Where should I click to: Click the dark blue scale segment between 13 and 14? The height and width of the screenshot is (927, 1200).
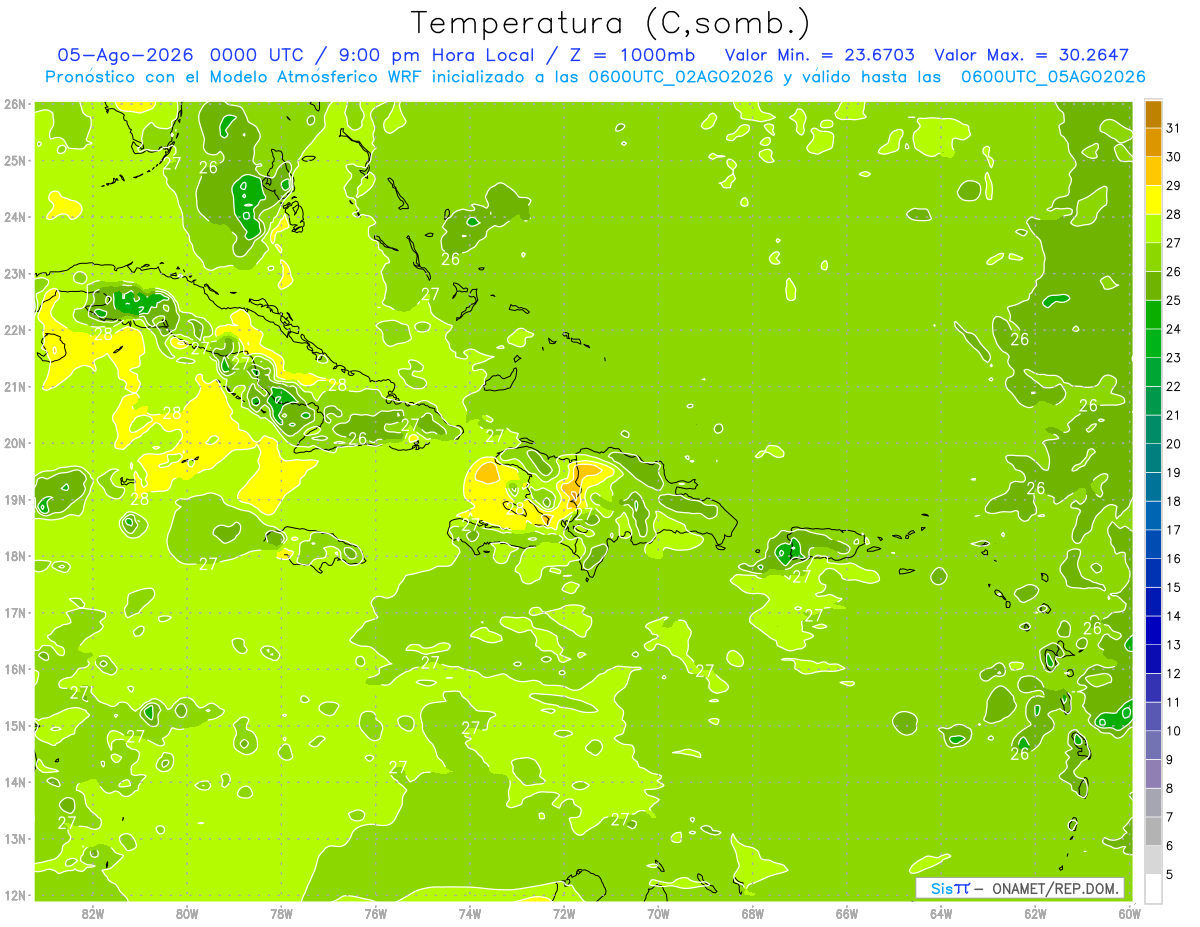pyautogui.click(x=1153, y=630)
